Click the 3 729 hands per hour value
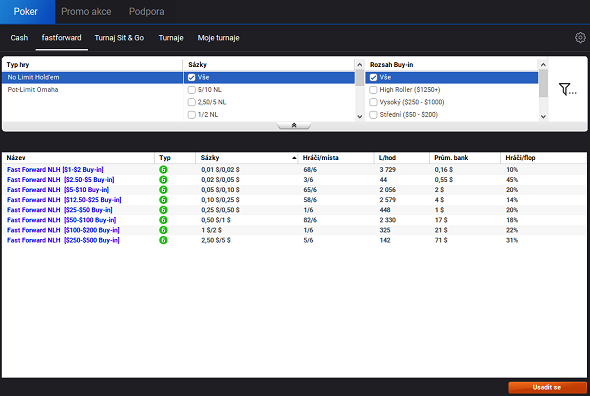Viewport: 590px width, 396px height. pyautogui.click(x=388, y=170)
